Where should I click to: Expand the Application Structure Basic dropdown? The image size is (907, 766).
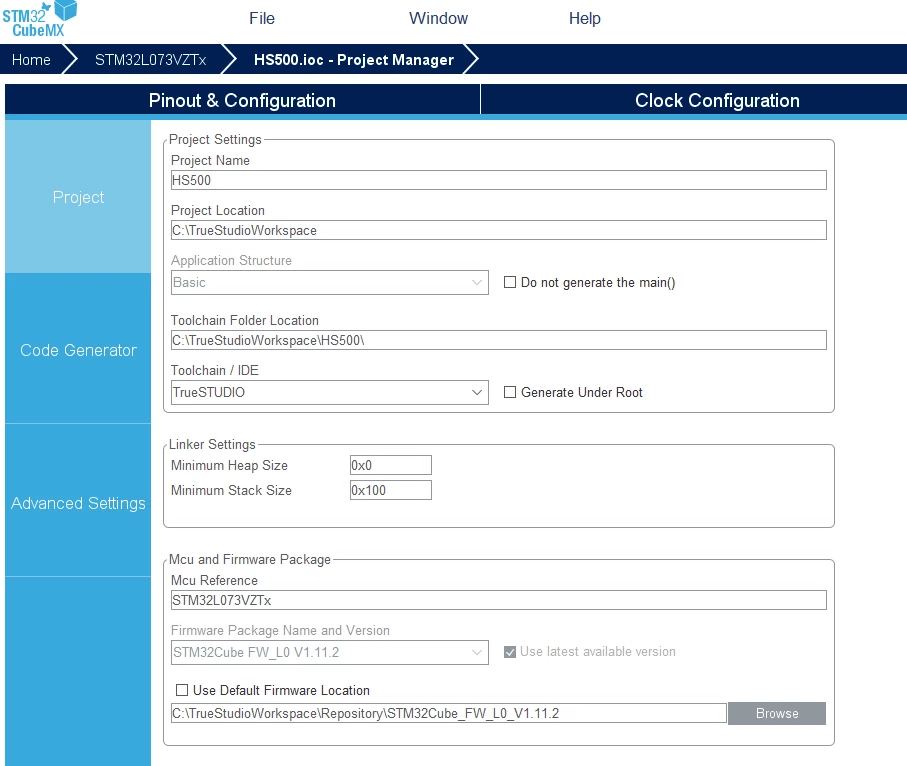coord(330,282)
